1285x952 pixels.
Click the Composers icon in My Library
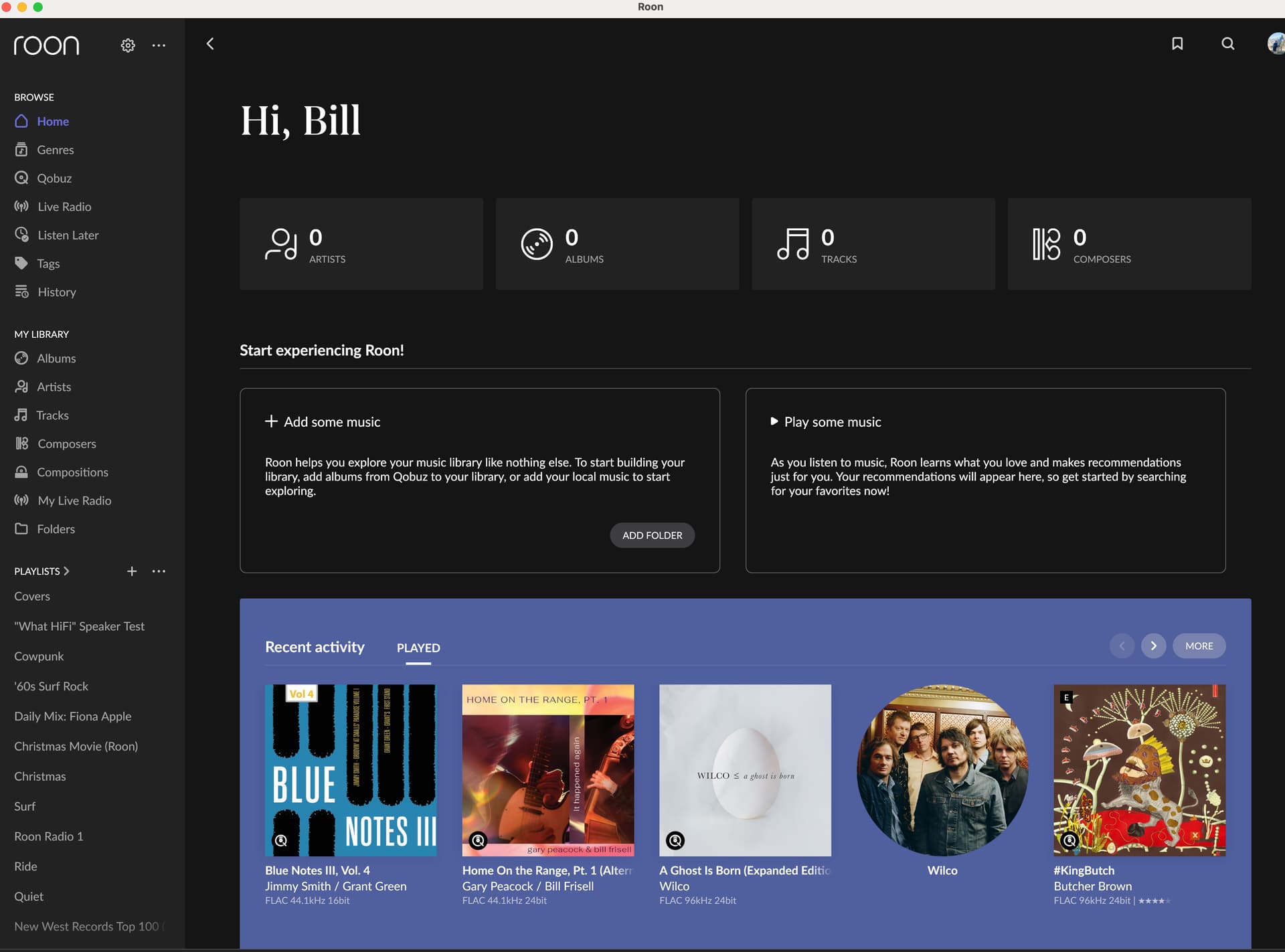(21, 444)
